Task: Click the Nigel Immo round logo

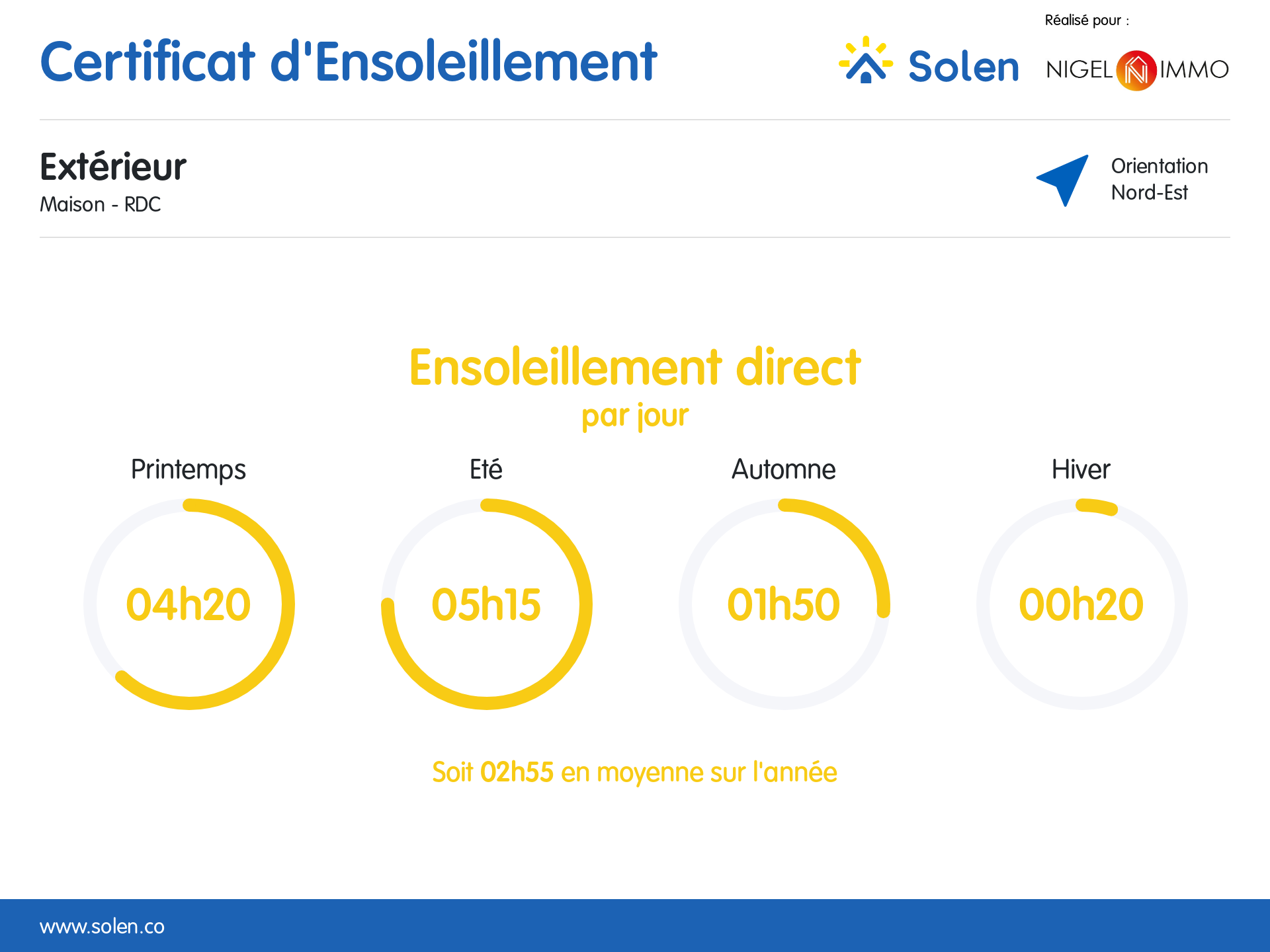Action: (x=1136, y=70)
